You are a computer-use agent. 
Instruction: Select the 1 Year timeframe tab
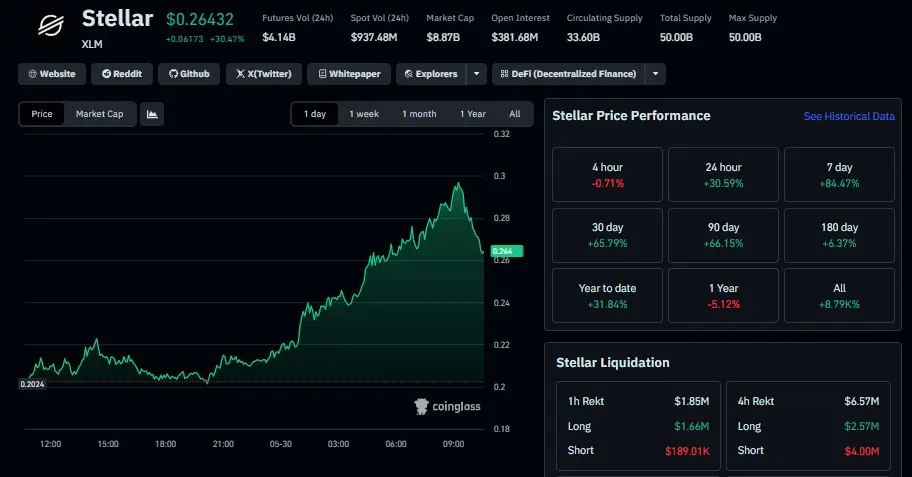pos(473,114)
